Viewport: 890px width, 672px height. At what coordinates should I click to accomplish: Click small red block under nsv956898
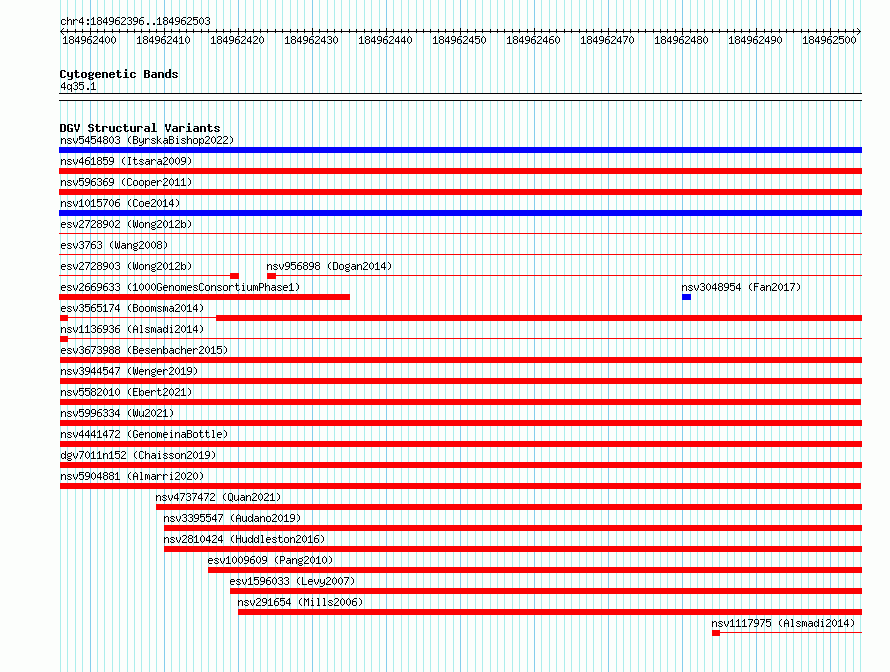click(271, 276)
